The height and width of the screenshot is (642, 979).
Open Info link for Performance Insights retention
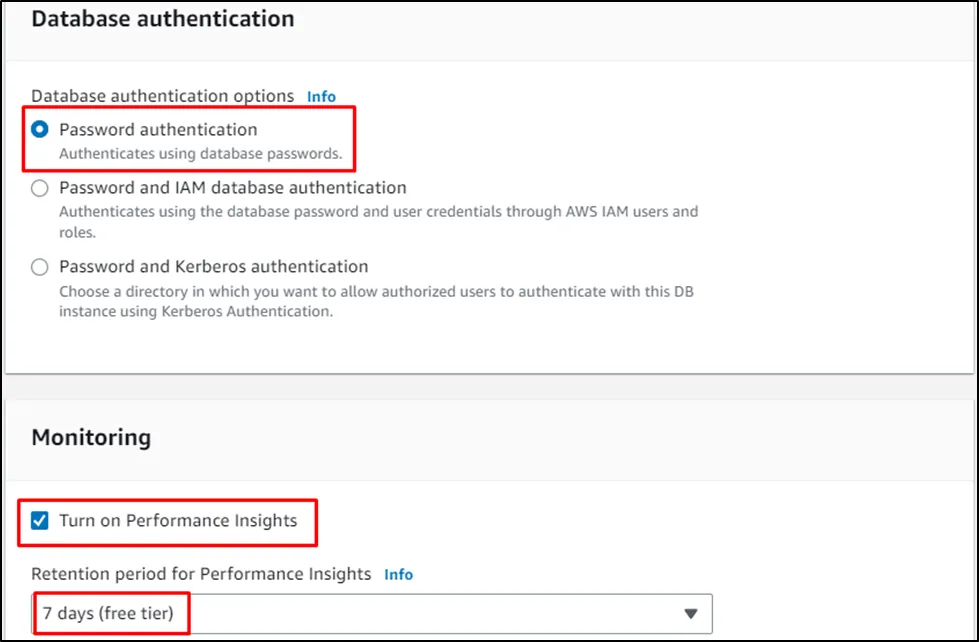tap(398, 575)
